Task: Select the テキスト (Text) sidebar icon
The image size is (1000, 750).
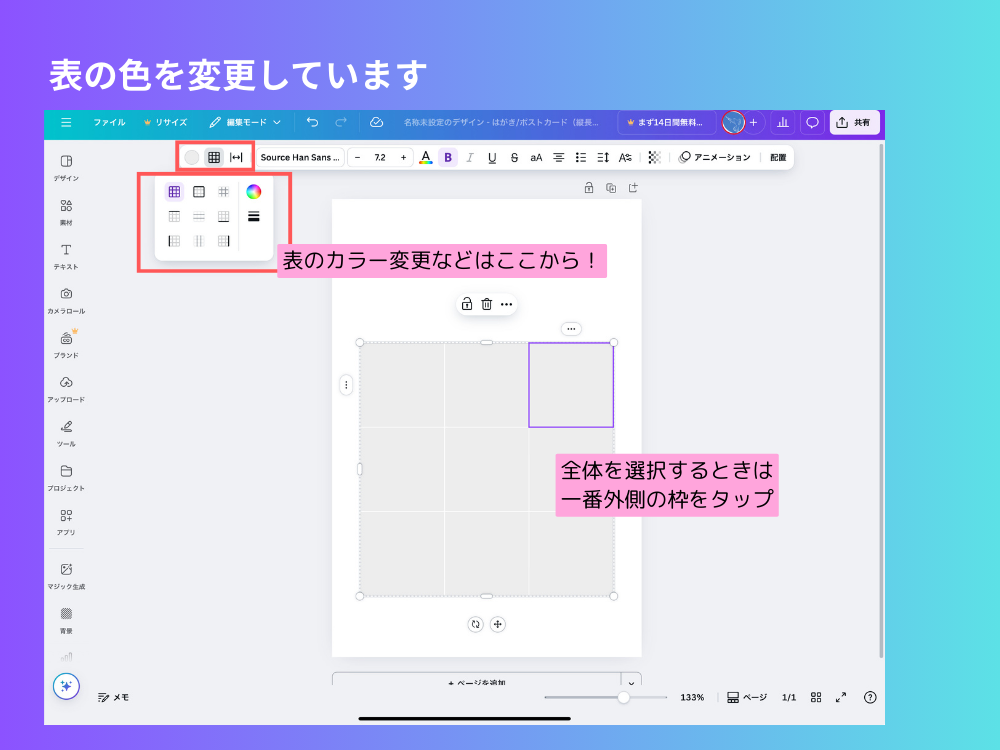Action: (66, 252)
